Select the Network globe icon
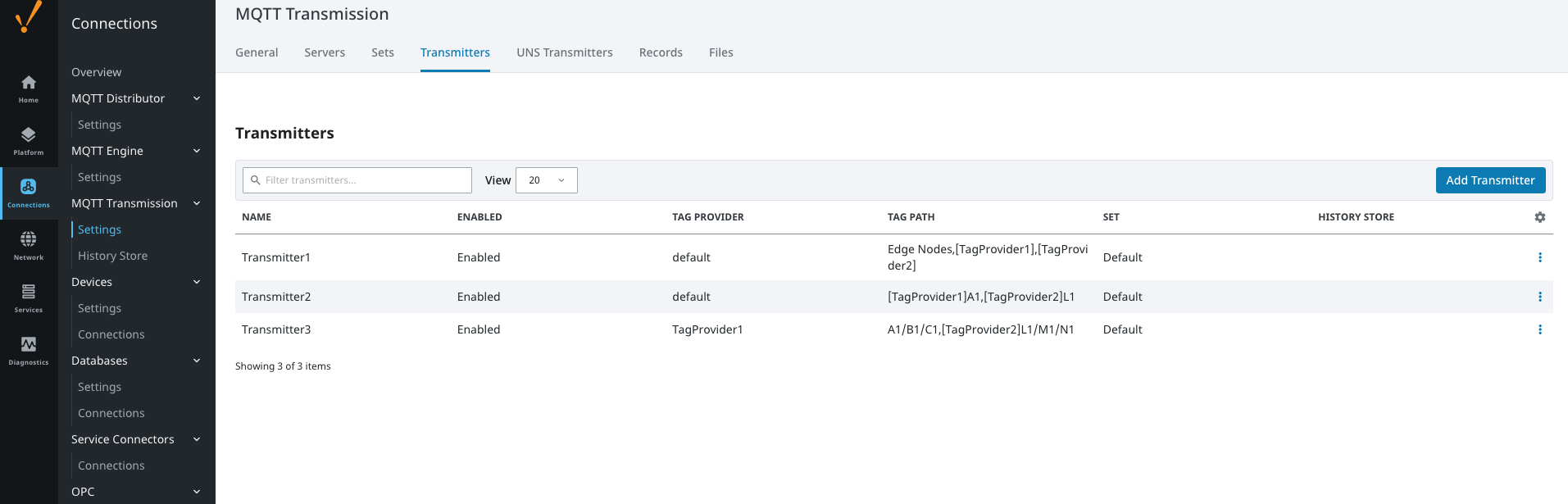The image size is (1568, 504). 29,240
